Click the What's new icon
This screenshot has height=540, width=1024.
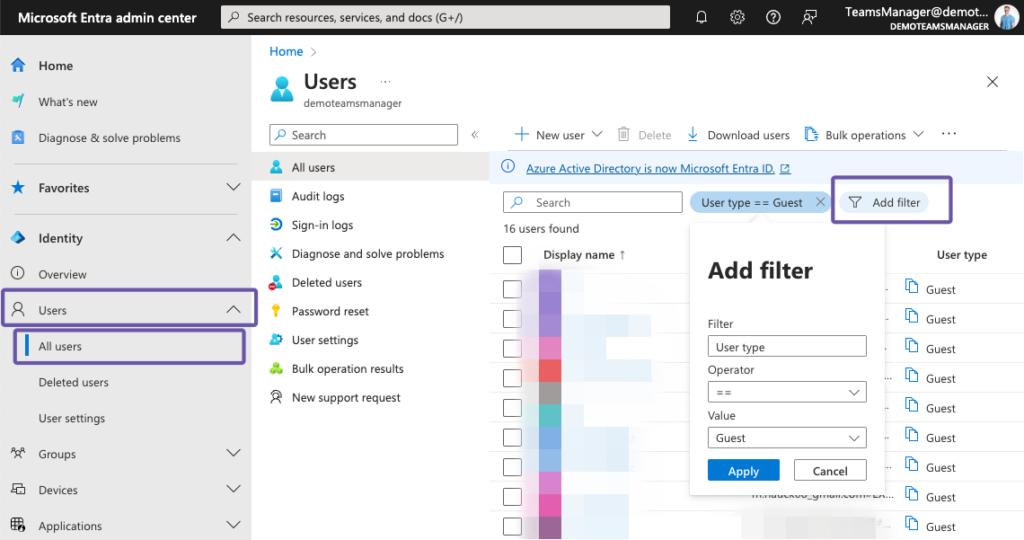[x=18, y=101]
